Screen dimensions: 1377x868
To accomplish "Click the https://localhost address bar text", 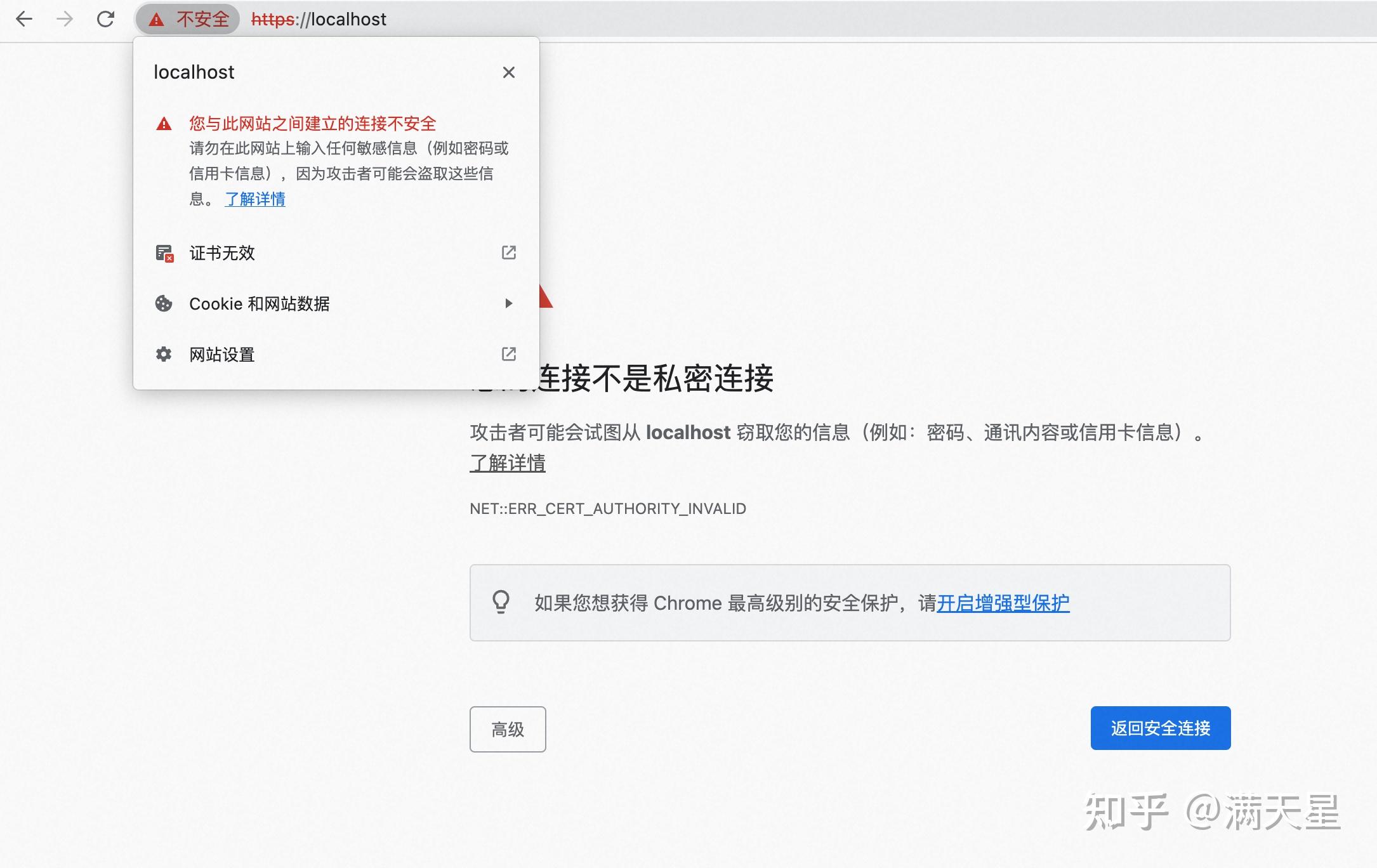I will (319, 18).
